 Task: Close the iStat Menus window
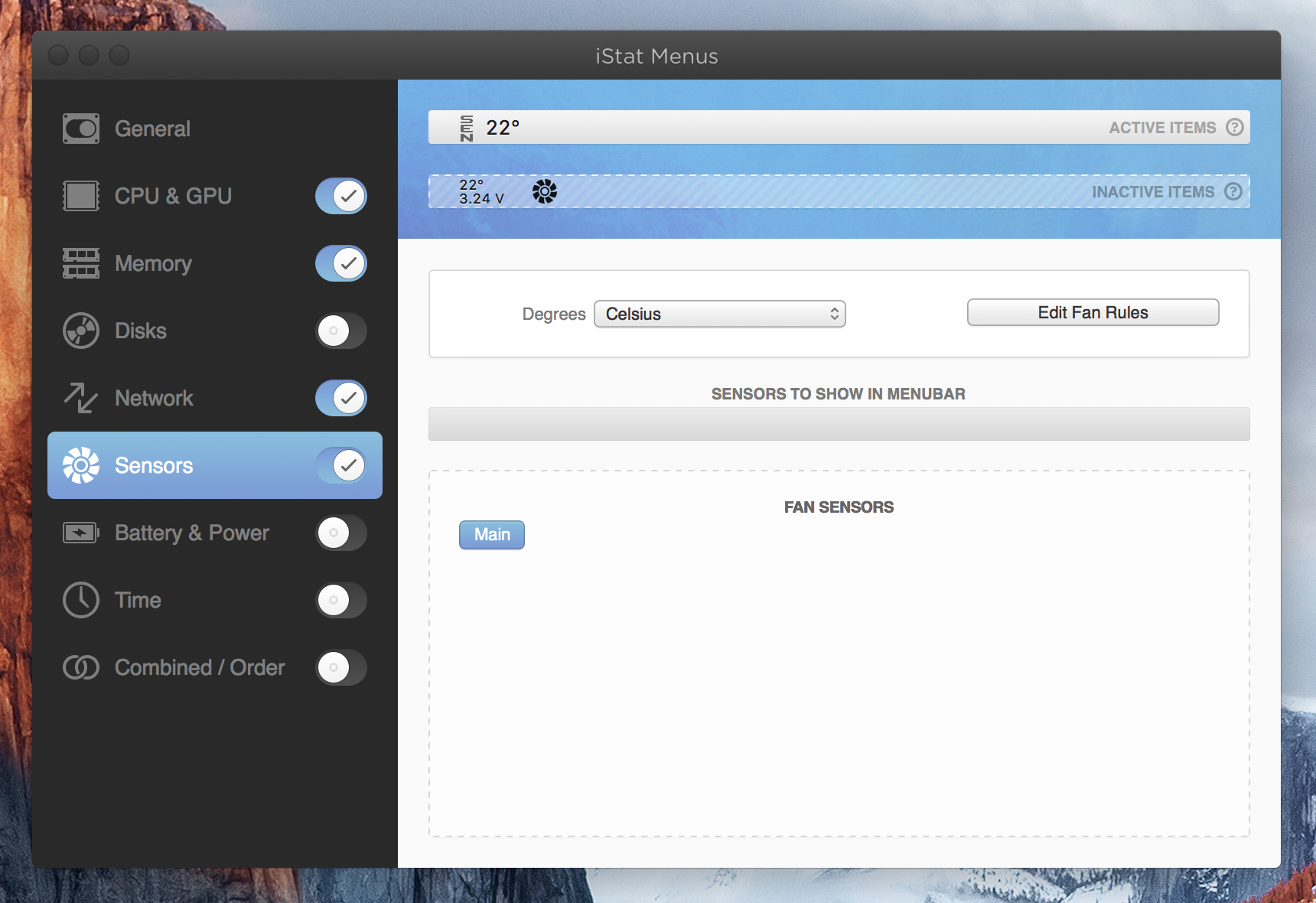pyautogui.click(x=58, y=55)
